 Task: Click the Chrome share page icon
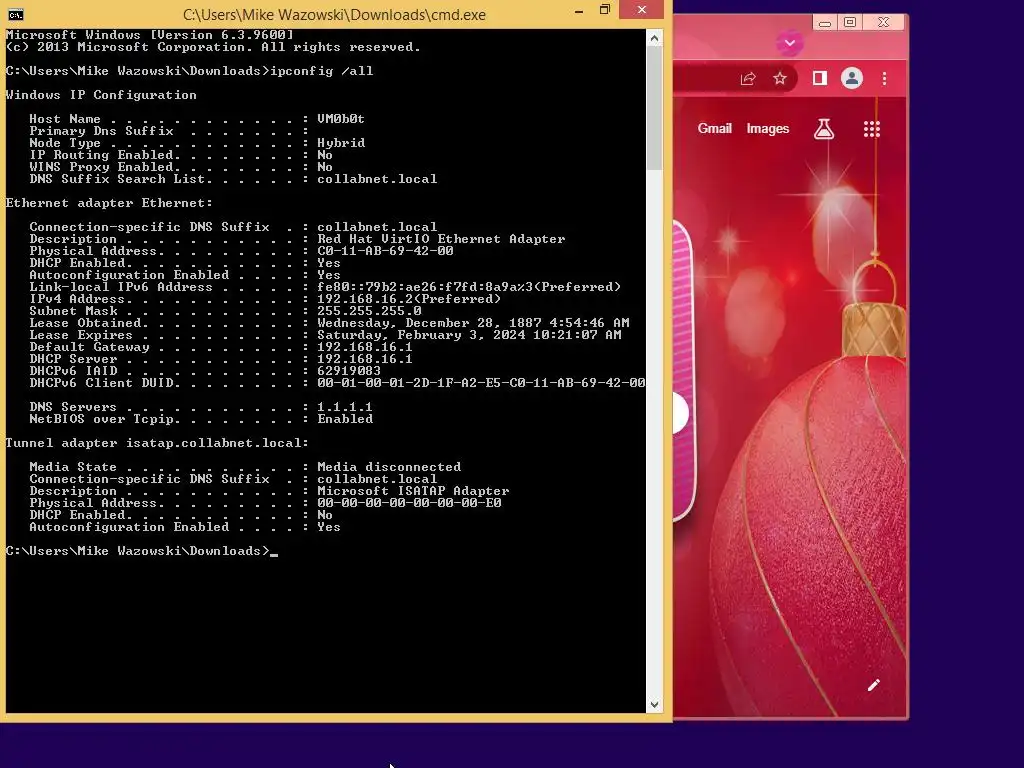[748, 79]
